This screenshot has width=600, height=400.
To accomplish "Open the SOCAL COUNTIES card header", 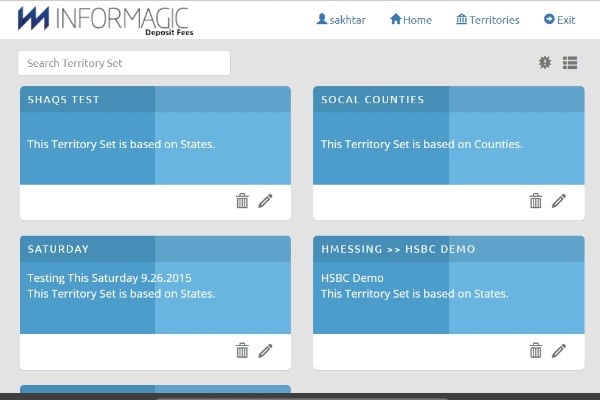I will click(x=448, y=100).
